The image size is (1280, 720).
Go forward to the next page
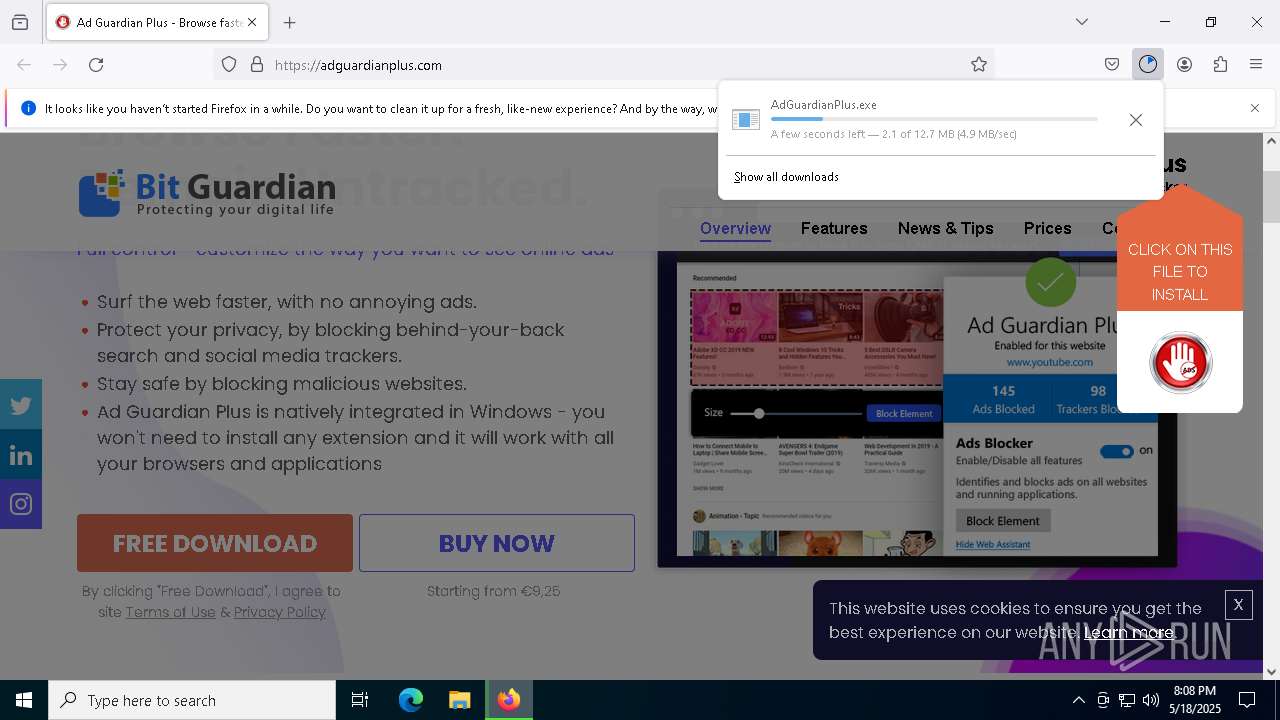point(60,65)
